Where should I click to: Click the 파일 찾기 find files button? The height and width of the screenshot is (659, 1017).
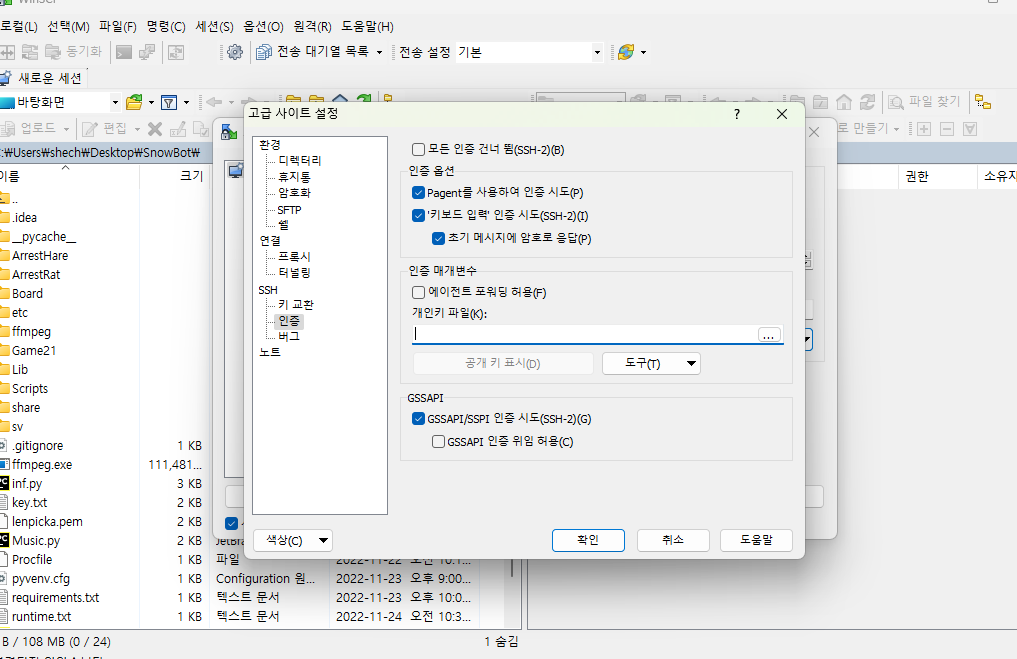tap(924, 102)
